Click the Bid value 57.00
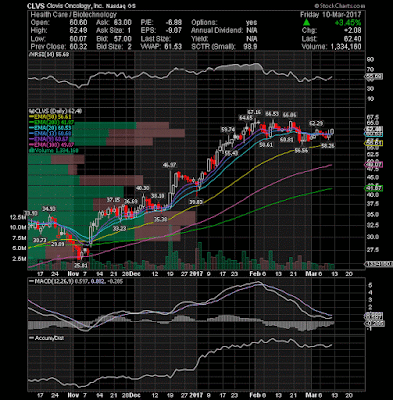Viewport: 393px width, 400px height. pyautogui.click(x=123, y=39)
